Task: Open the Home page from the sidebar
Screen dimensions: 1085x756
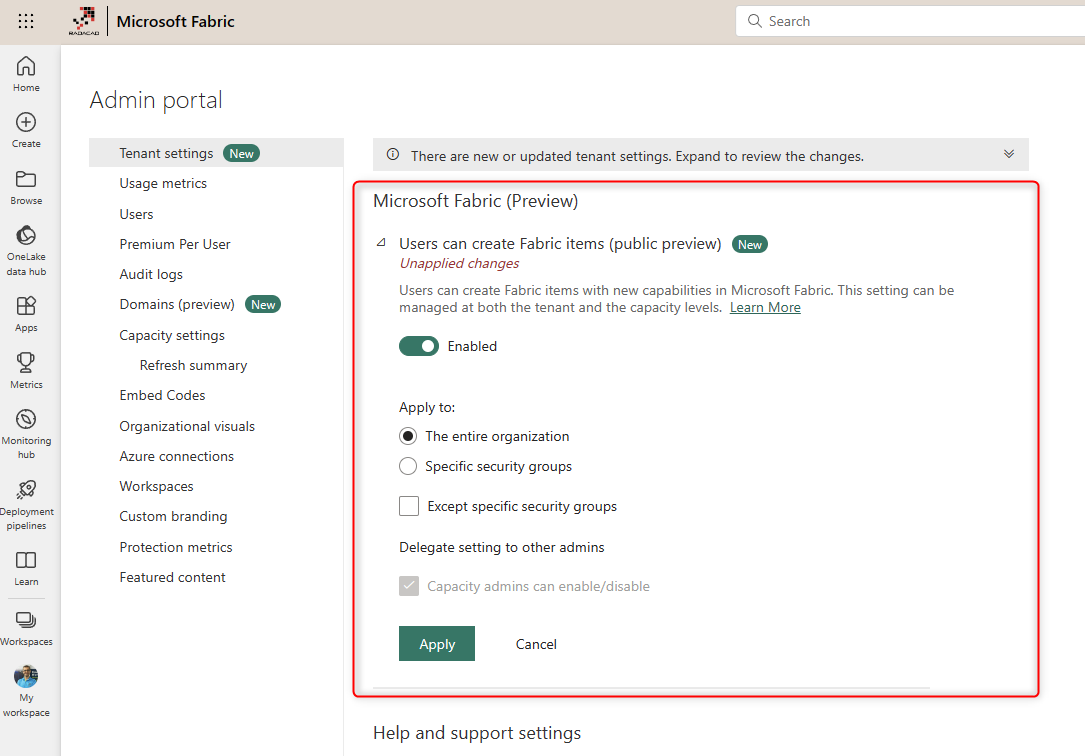Action: pyautogui.click(x=26, y=70)
